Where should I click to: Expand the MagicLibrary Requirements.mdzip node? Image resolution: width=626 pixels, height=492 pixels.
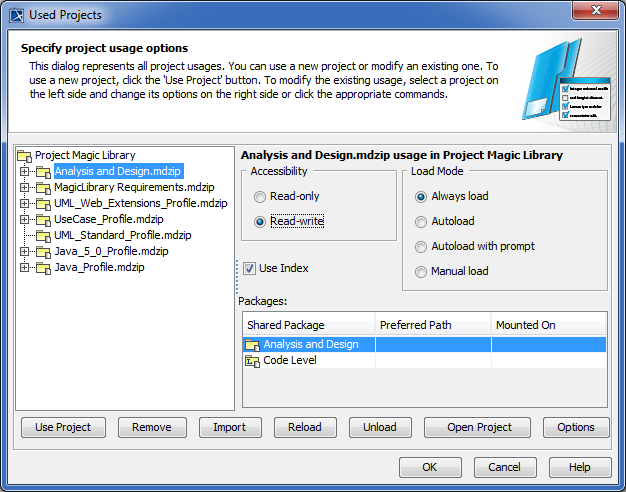pyautogui.click(x=24, y=187)
